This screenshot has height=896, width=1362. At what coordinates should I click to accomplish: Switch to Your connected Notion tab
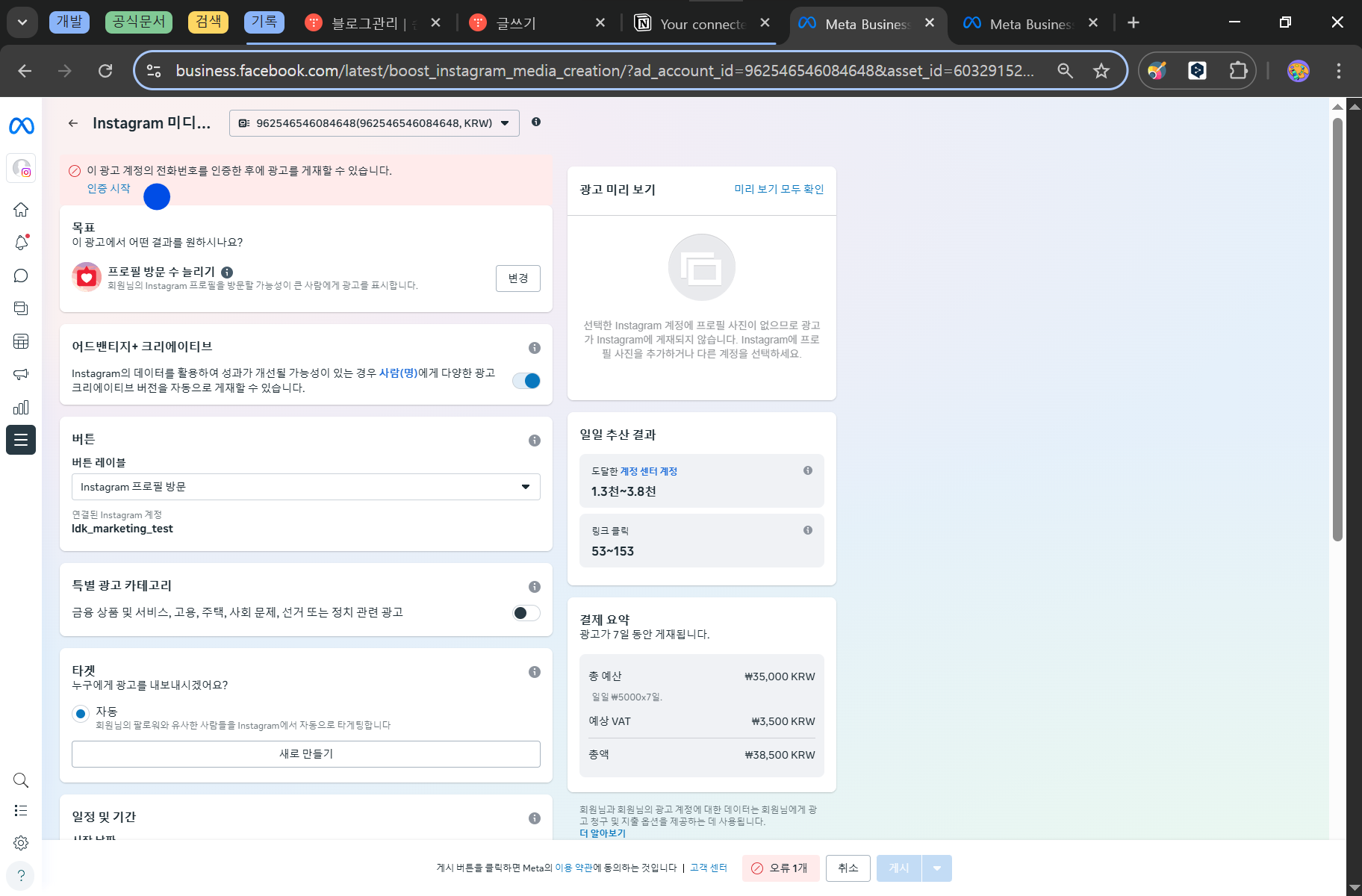tap(702, 23)
